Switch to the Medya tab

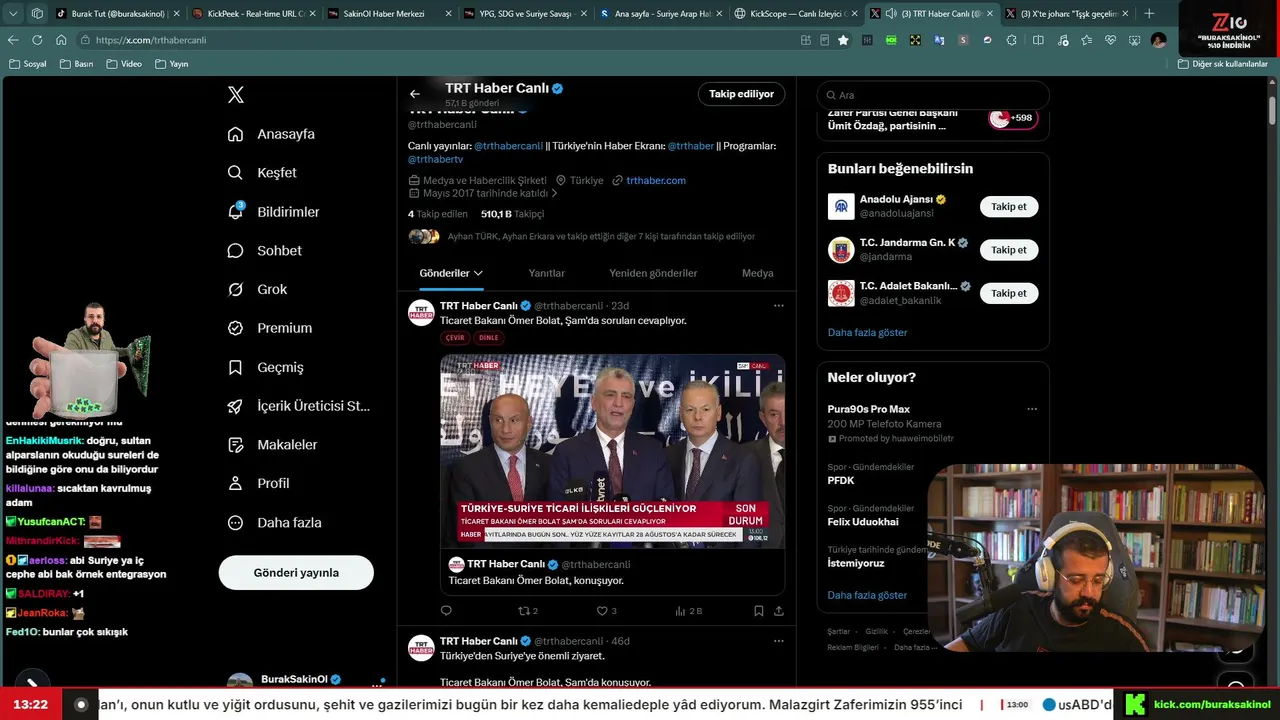pyautogui.click(x=757, y=273)
